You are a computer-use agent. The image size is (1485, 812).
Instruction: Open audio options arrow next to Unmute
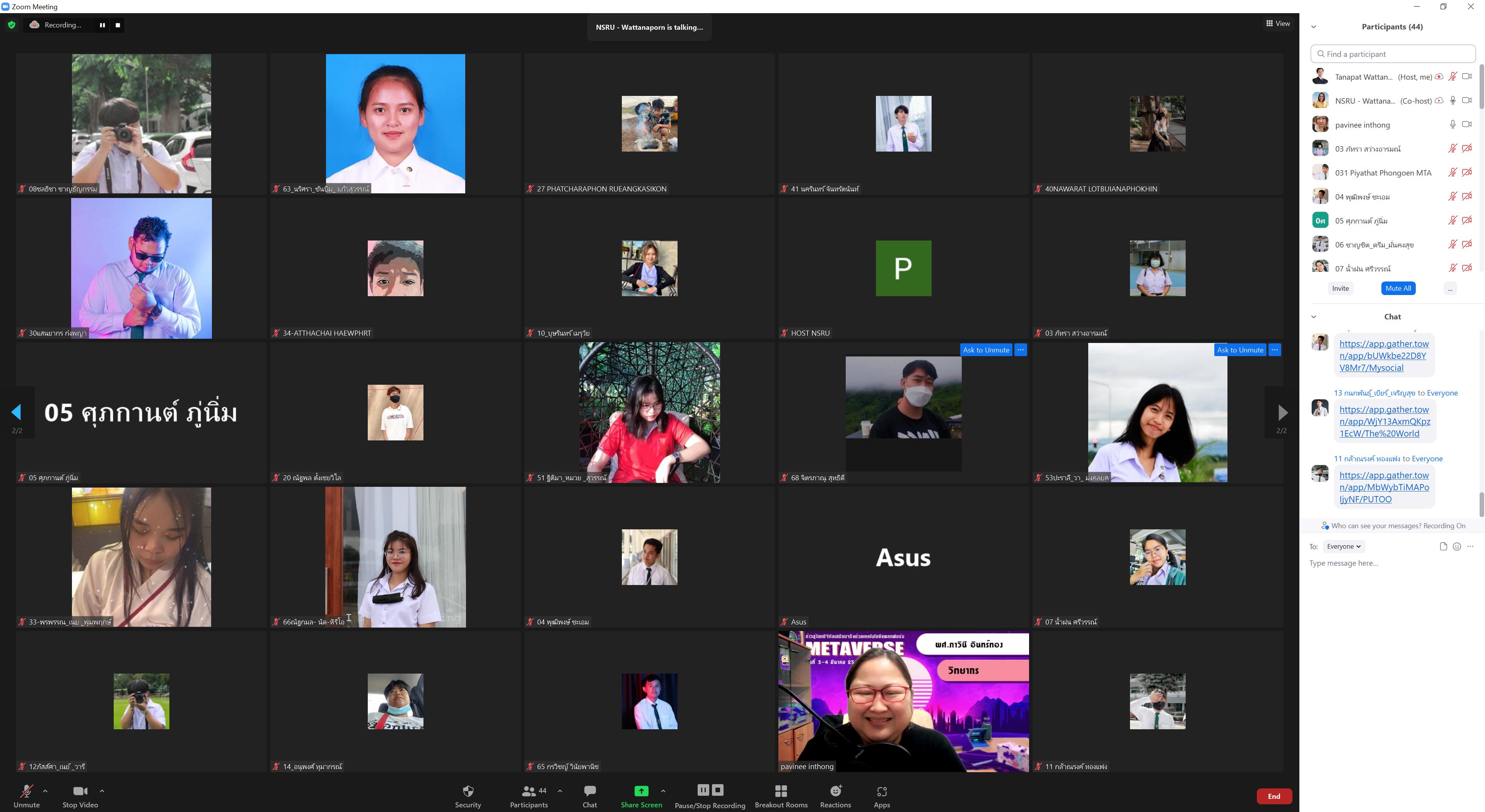click(x=46, y=791)
